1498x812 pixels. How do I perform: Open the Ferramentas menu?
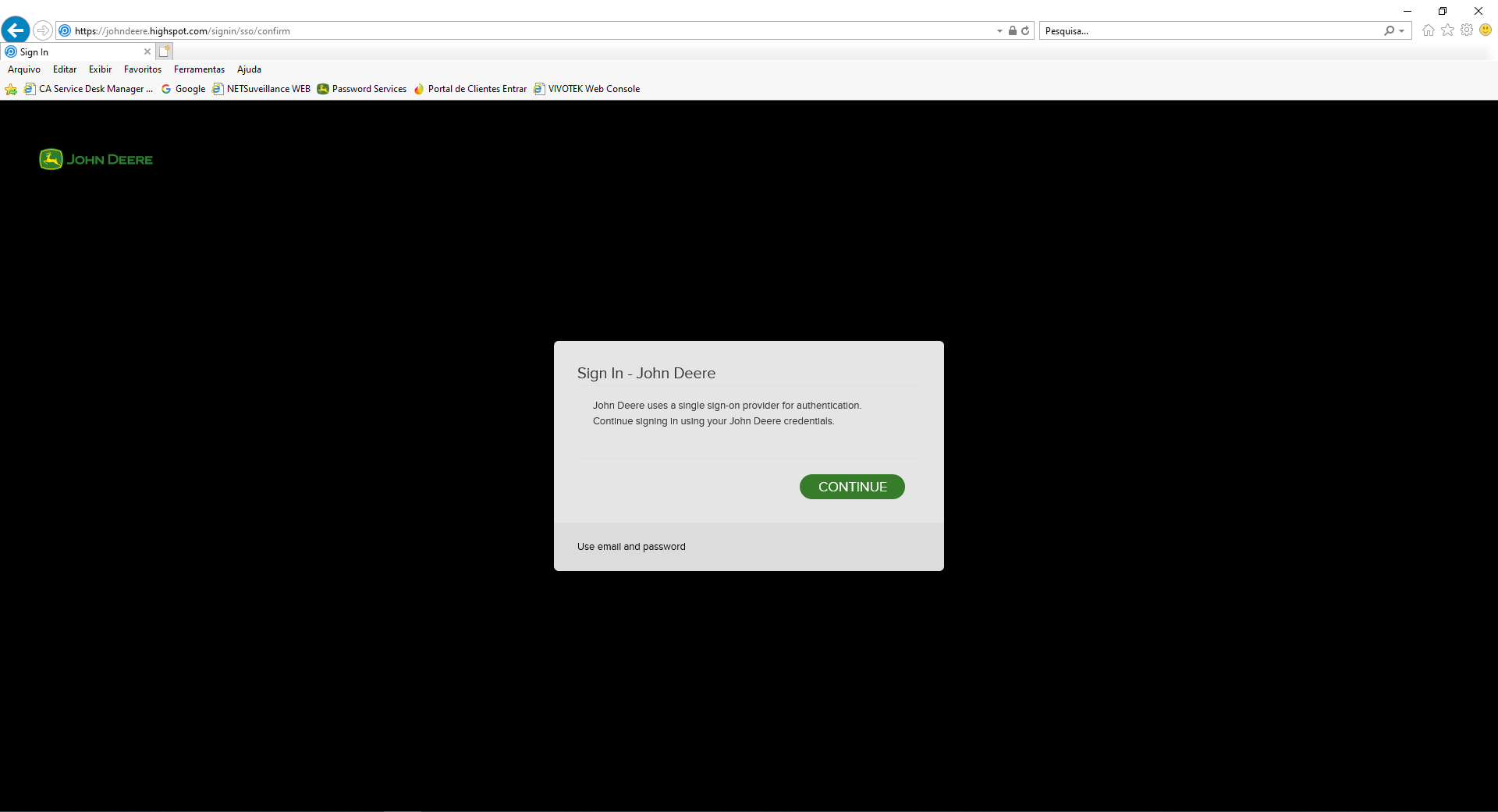tap(199, 69)
